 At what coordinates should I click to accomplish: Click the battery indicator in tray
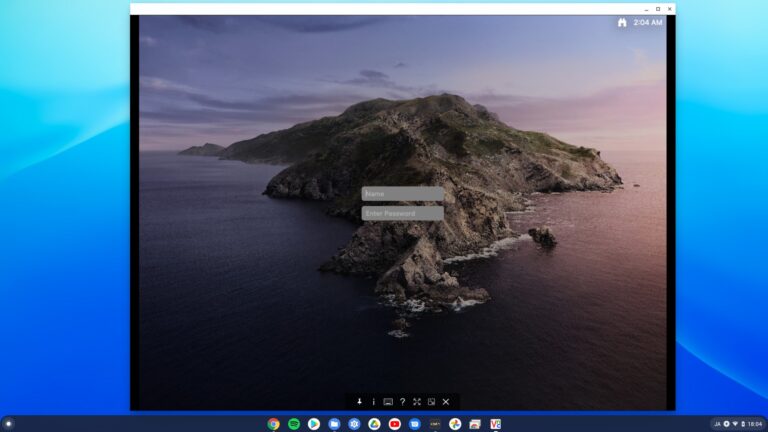click(743, 424)
